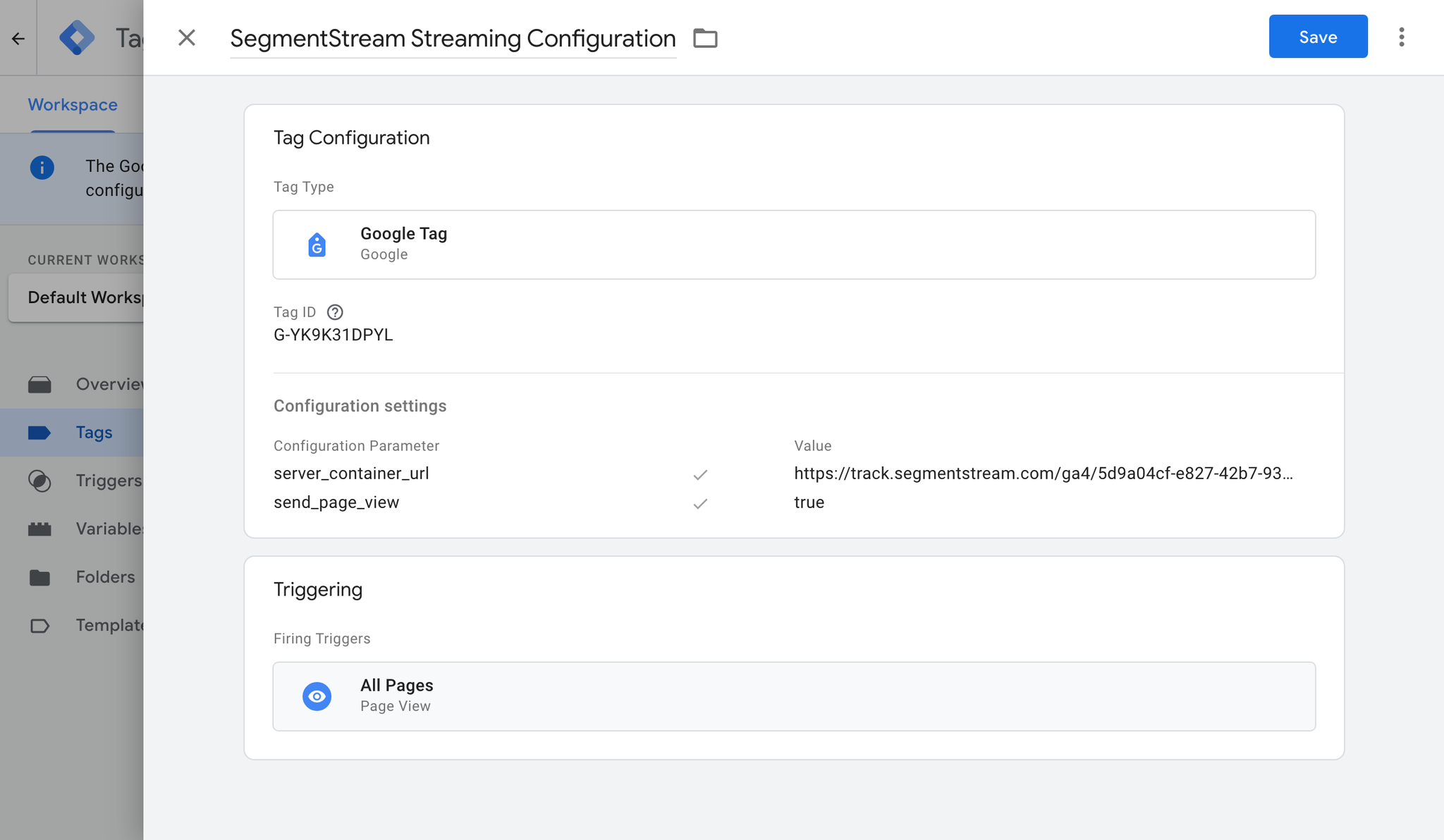Click the Folders icon in sidebar
This screenshot has height=840, width=1444.
click(x=39, y=578)
